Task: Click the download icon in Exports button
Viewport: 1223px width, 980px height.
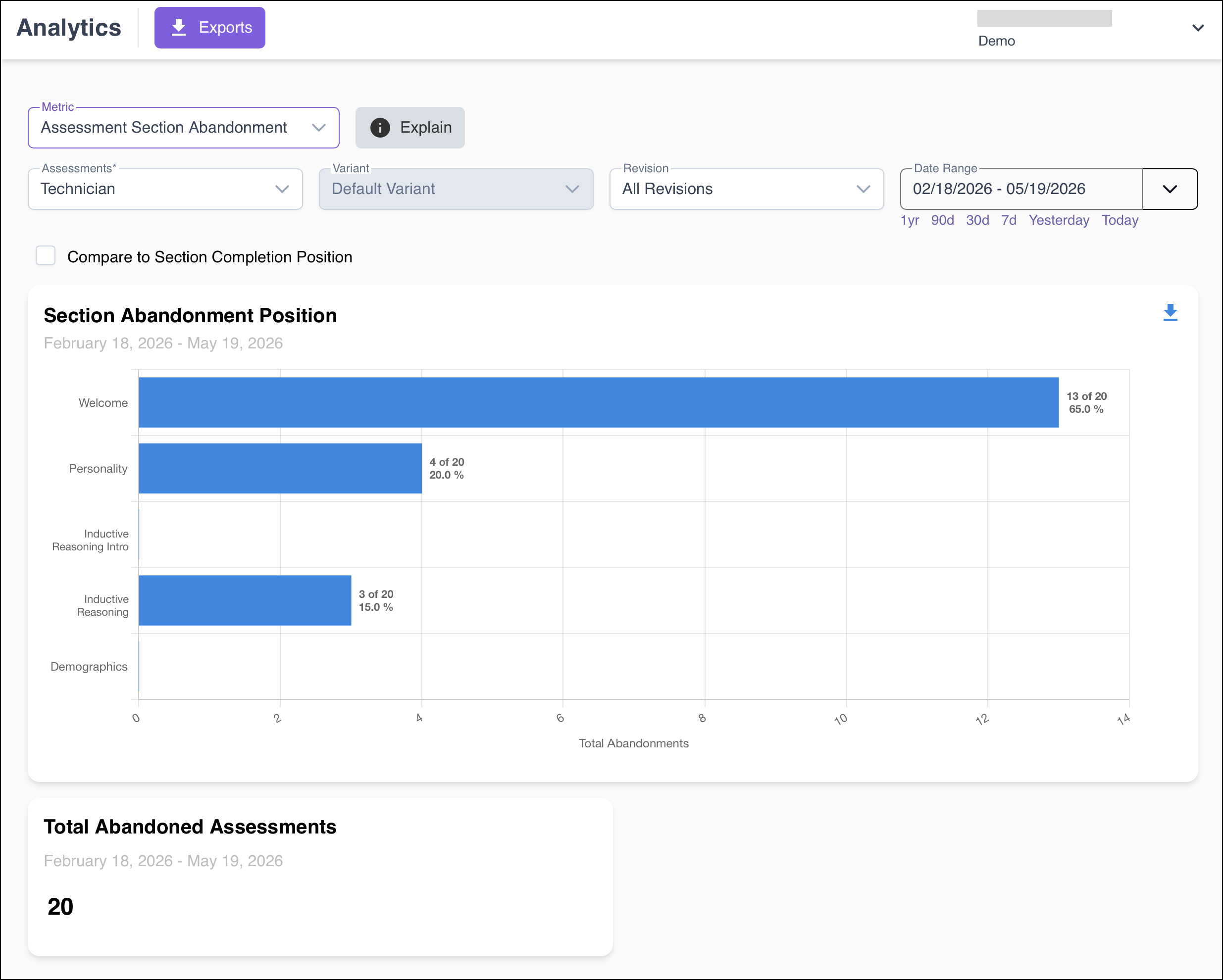Action: pyautogui.click(x=179, y=27)
